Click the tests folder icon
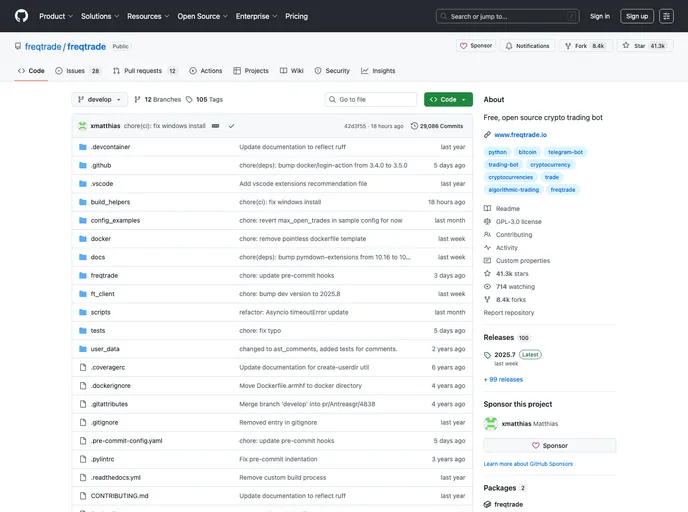Image resolution: width=688 pixels, height=512 pixels. pyautogui.click(x=82, y=331)
